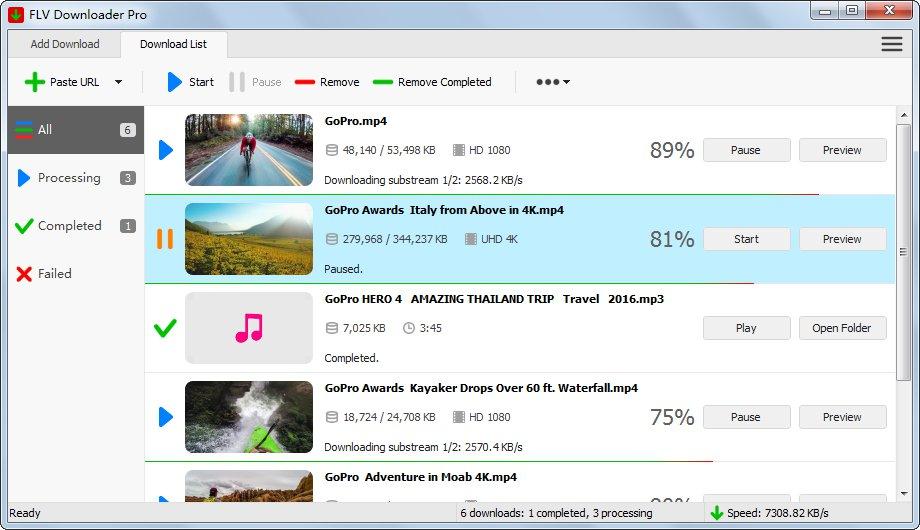Open the Kayaker waterfall thumbnail
This screenshot has height=530, width=920.
point(249,417)
